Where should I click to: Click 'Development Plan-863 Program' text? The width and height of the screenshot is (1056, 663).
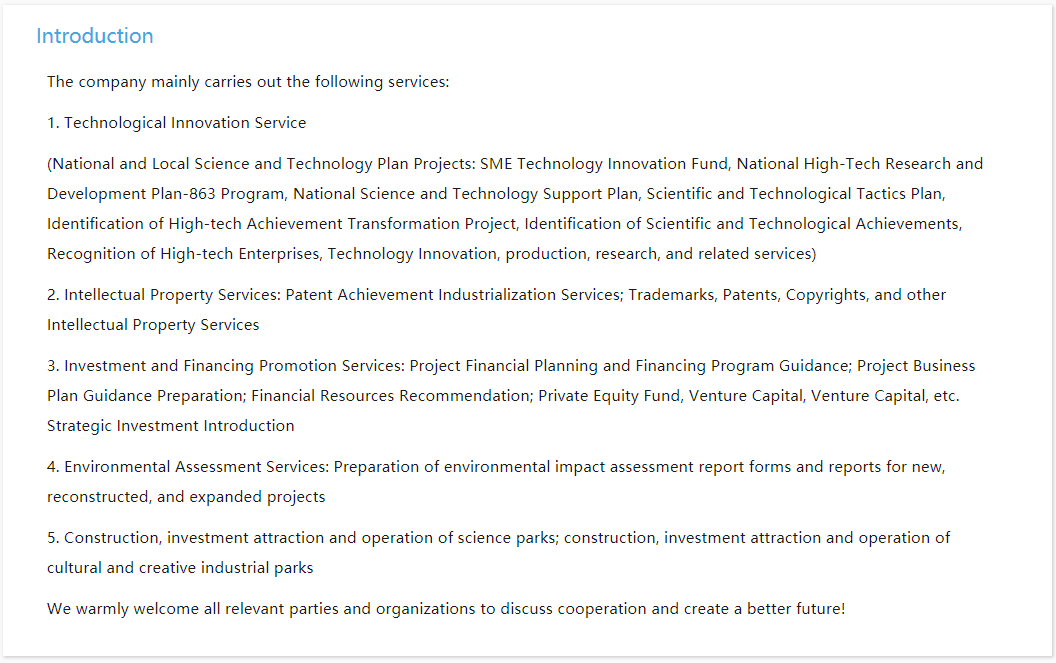coord(166,194)
